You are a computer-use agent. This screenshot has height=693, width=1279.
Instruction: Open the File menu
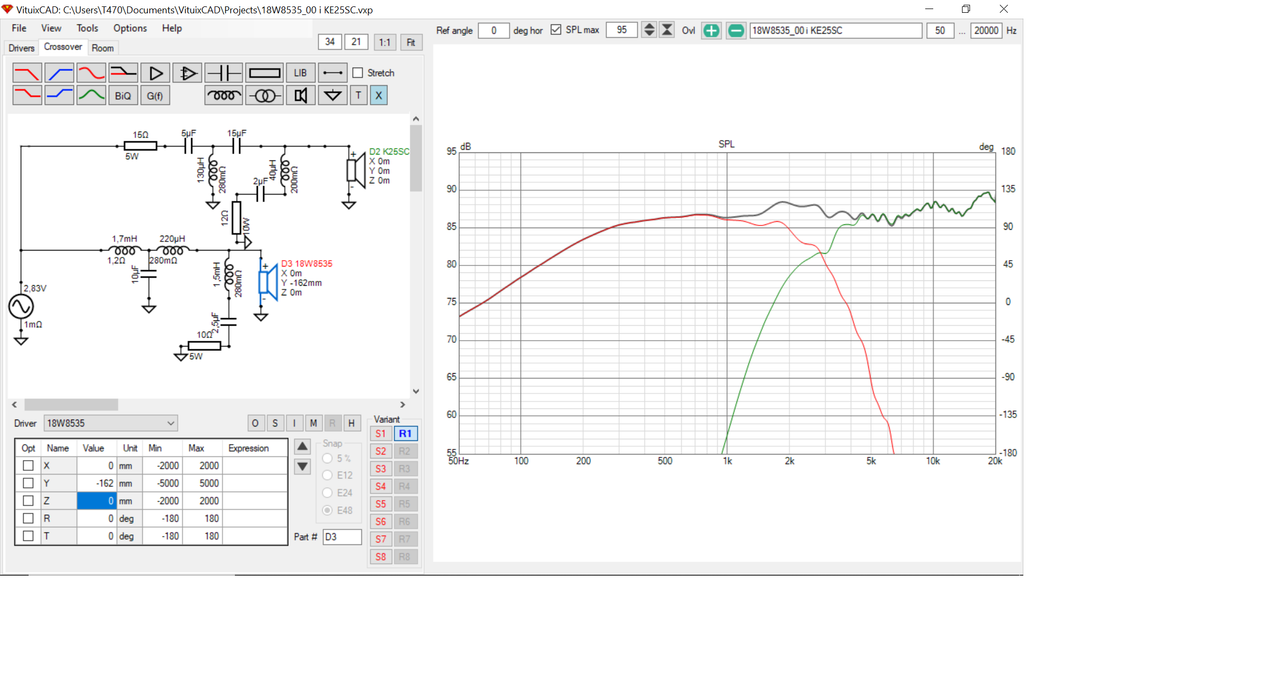point(19,28)
